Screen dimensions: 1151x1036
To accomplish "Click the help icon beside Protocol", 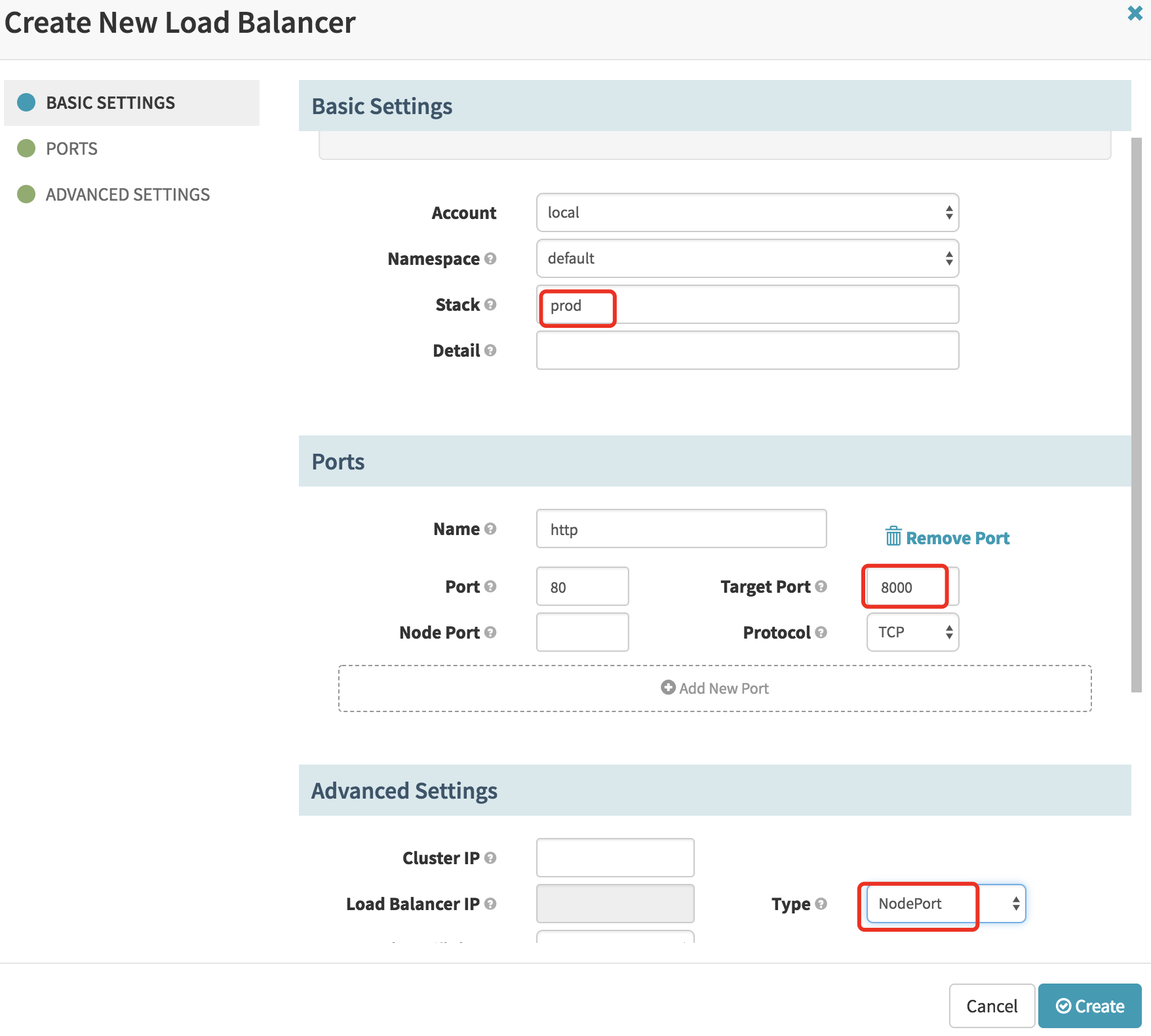I will [x=821, y=633].
